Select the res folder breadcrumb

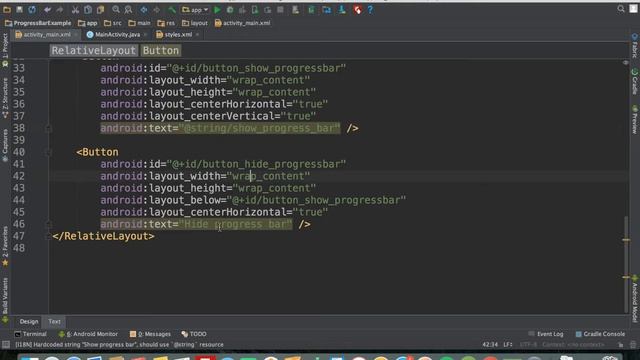click(x=166, y=23)
